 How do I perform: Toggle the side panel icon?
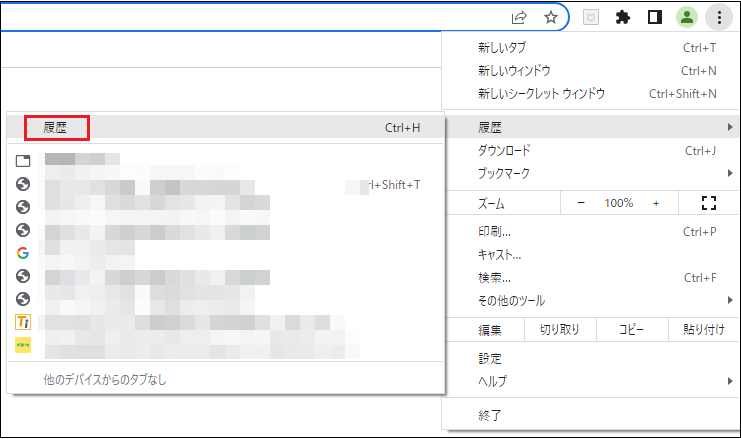pos(654,17)
